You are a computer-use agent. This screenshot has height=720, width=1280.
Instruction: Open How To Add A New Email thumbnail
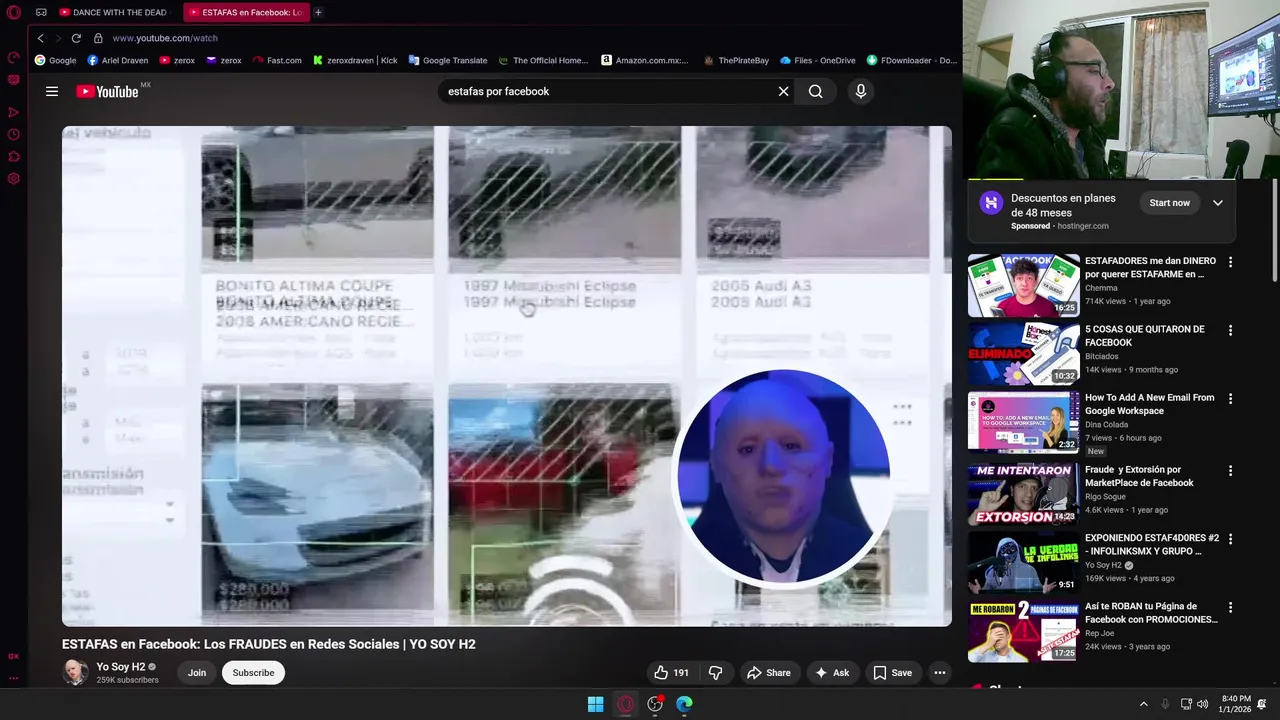[x=1023, y=422]
